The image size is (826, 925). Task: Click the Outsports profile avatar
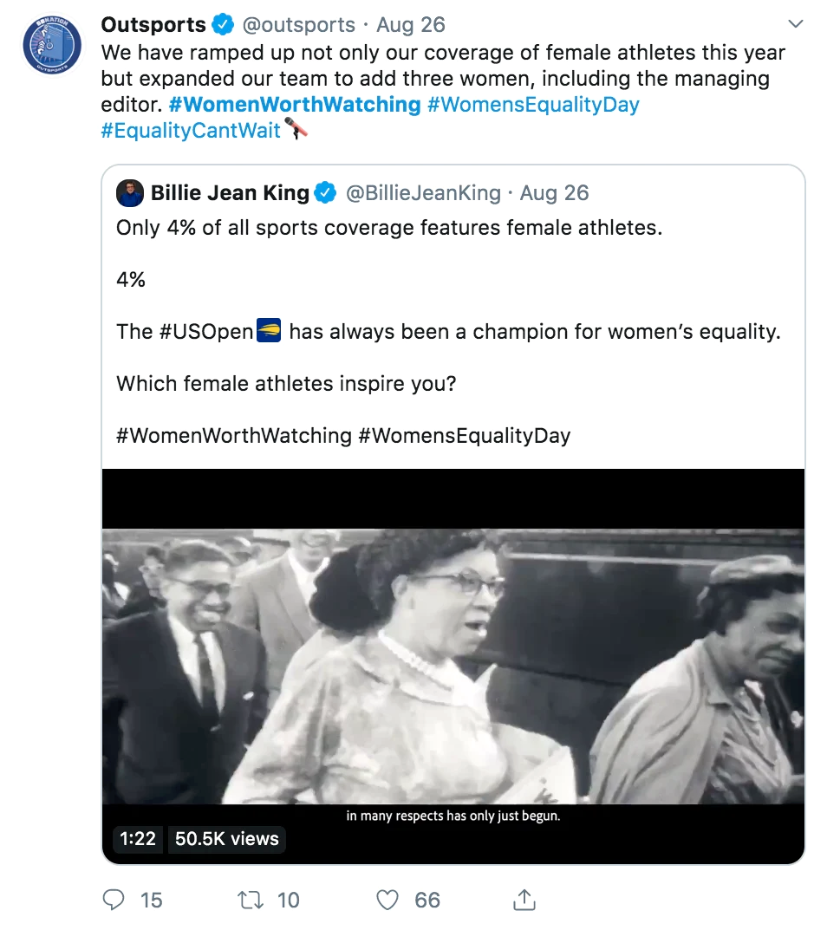(x=52, y=45)
